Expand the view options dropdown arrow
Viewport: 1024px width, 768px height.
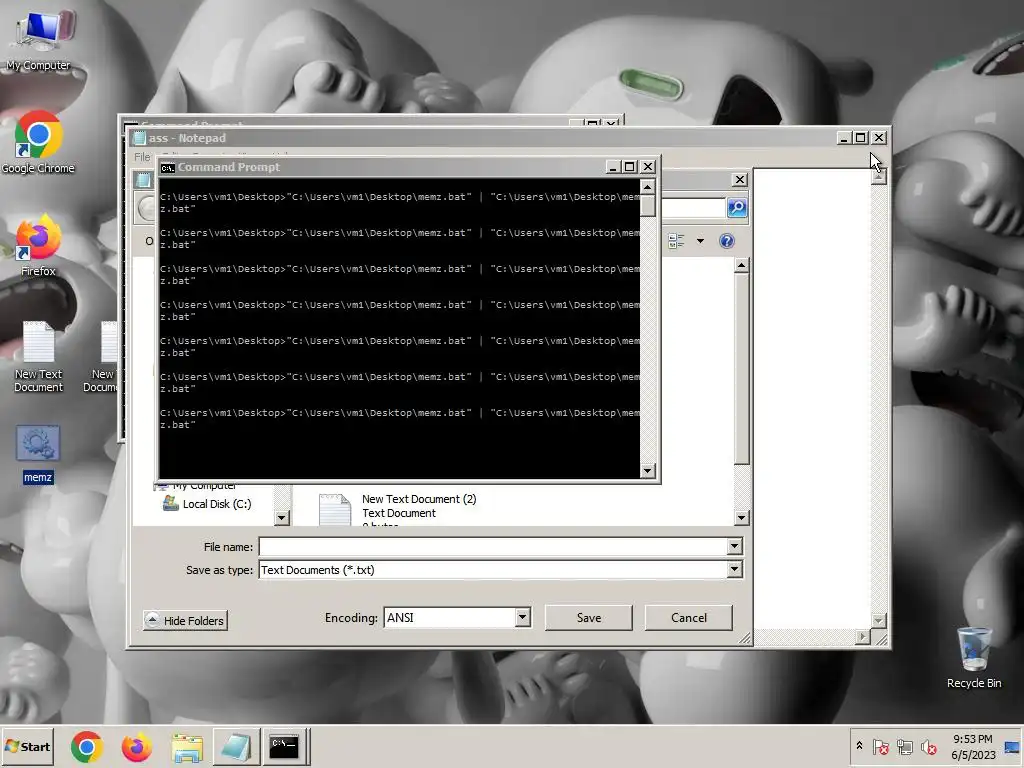click(x=700, y=241)
